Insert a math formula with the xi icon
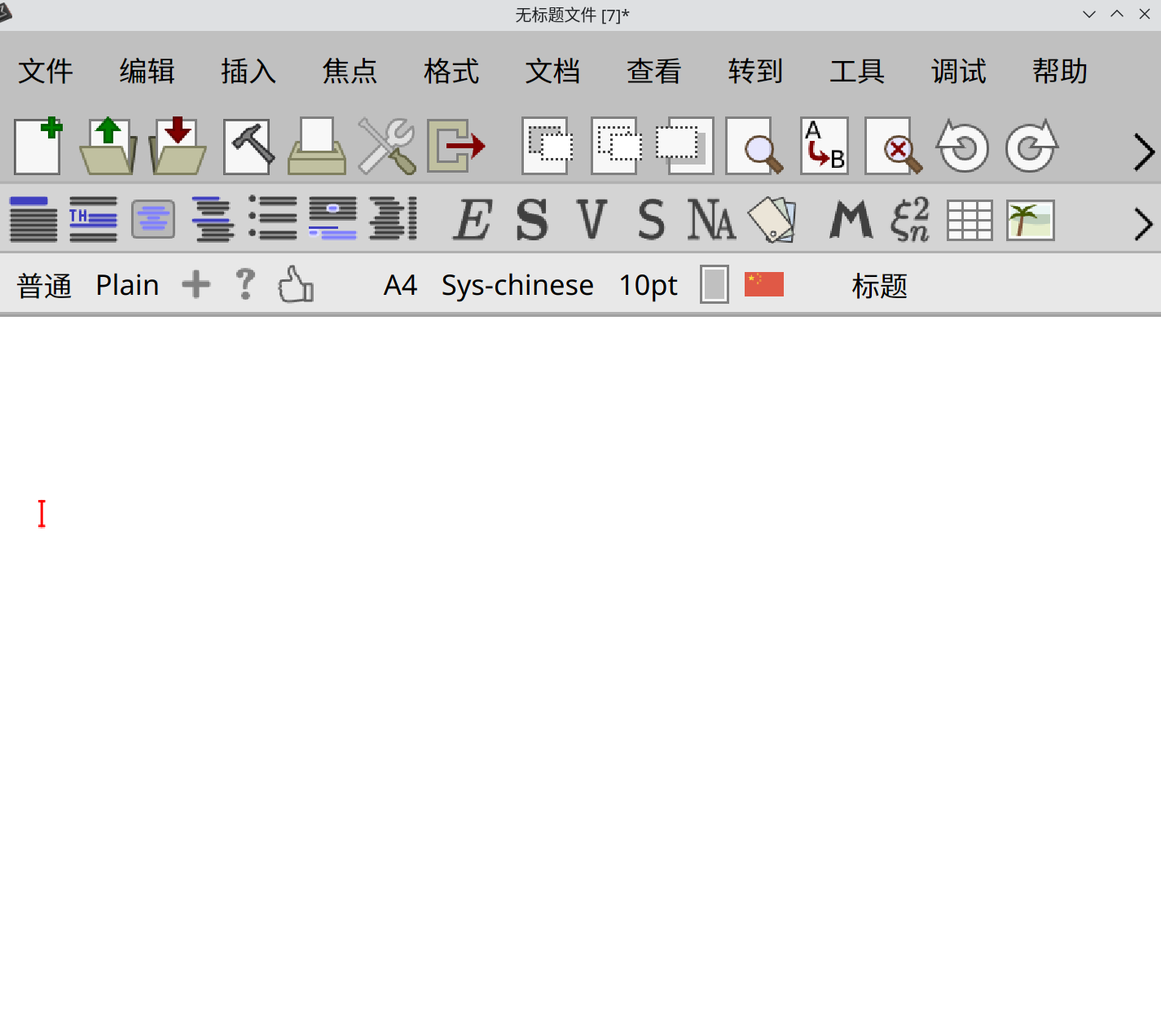The width and height of the screenshot is (1161, 1036). (910, 219)
